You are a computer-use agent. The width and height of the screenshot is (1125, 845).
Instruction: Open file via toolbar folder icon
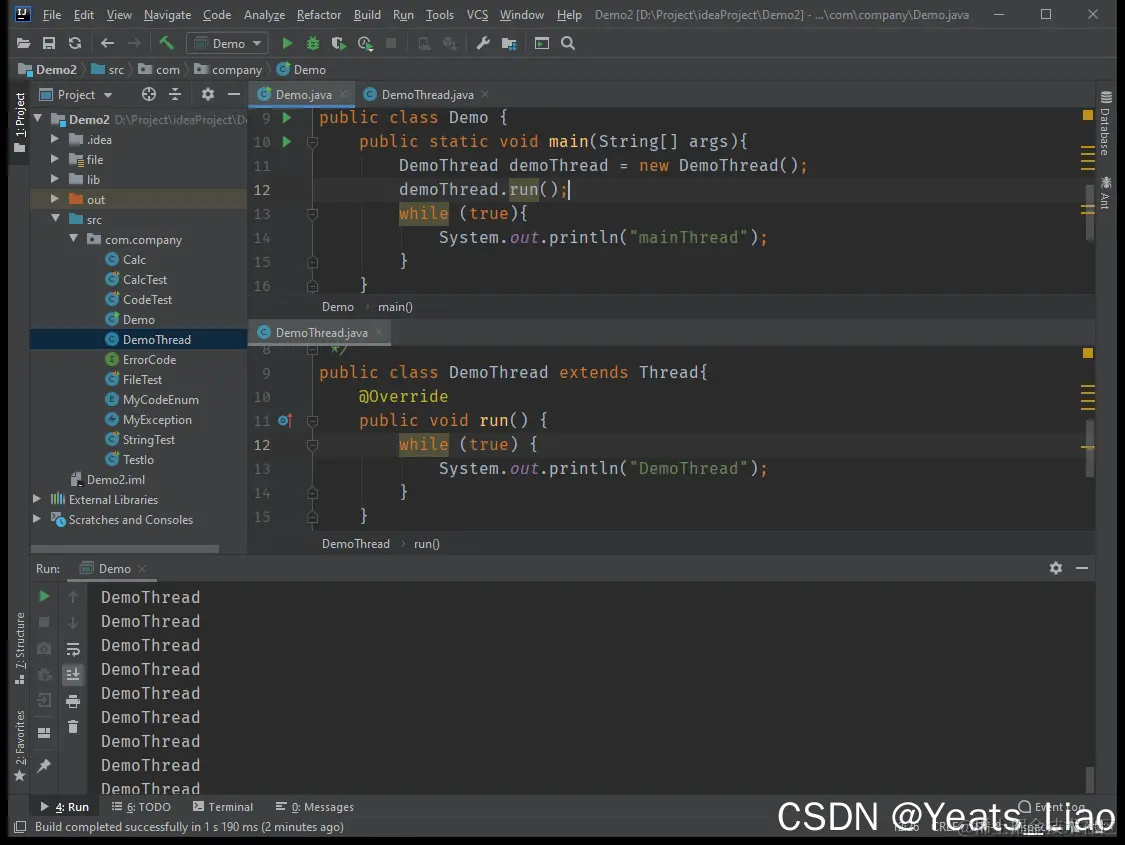pos(24,44)
